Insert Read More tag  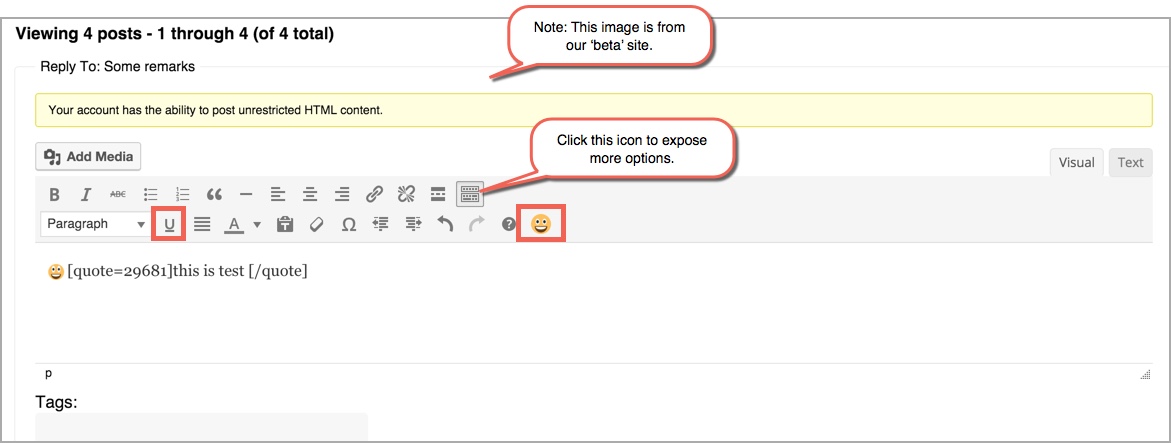[x=438, y=194]
